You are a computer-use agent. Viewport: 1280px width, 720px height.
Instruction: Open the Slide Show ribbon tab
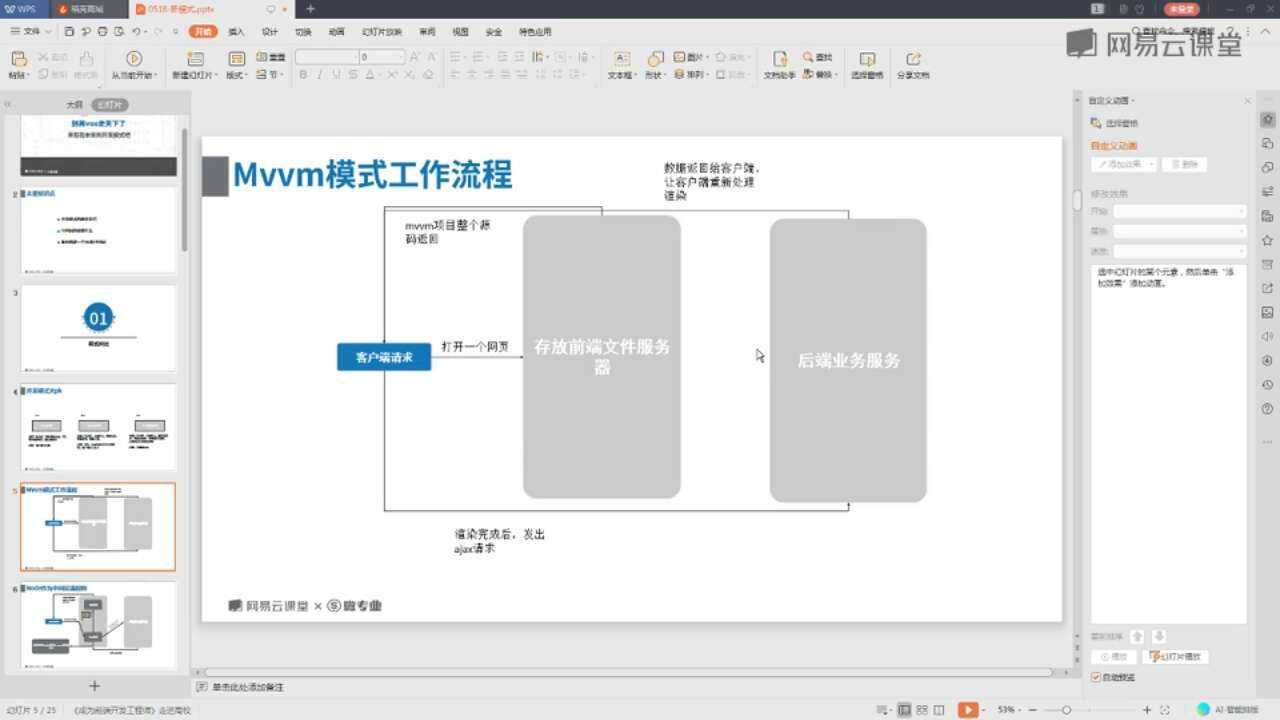tap(381, 32)
